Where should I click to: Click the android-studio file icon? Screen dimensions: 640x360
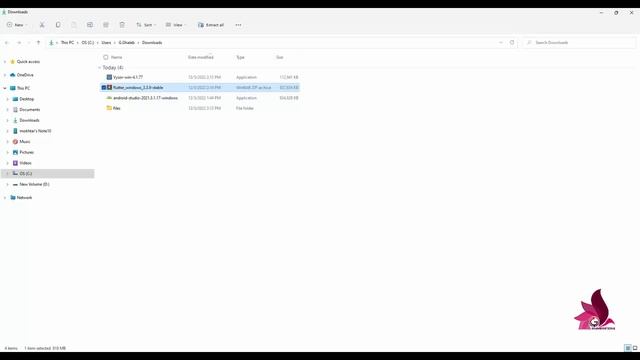coord(109,98)
